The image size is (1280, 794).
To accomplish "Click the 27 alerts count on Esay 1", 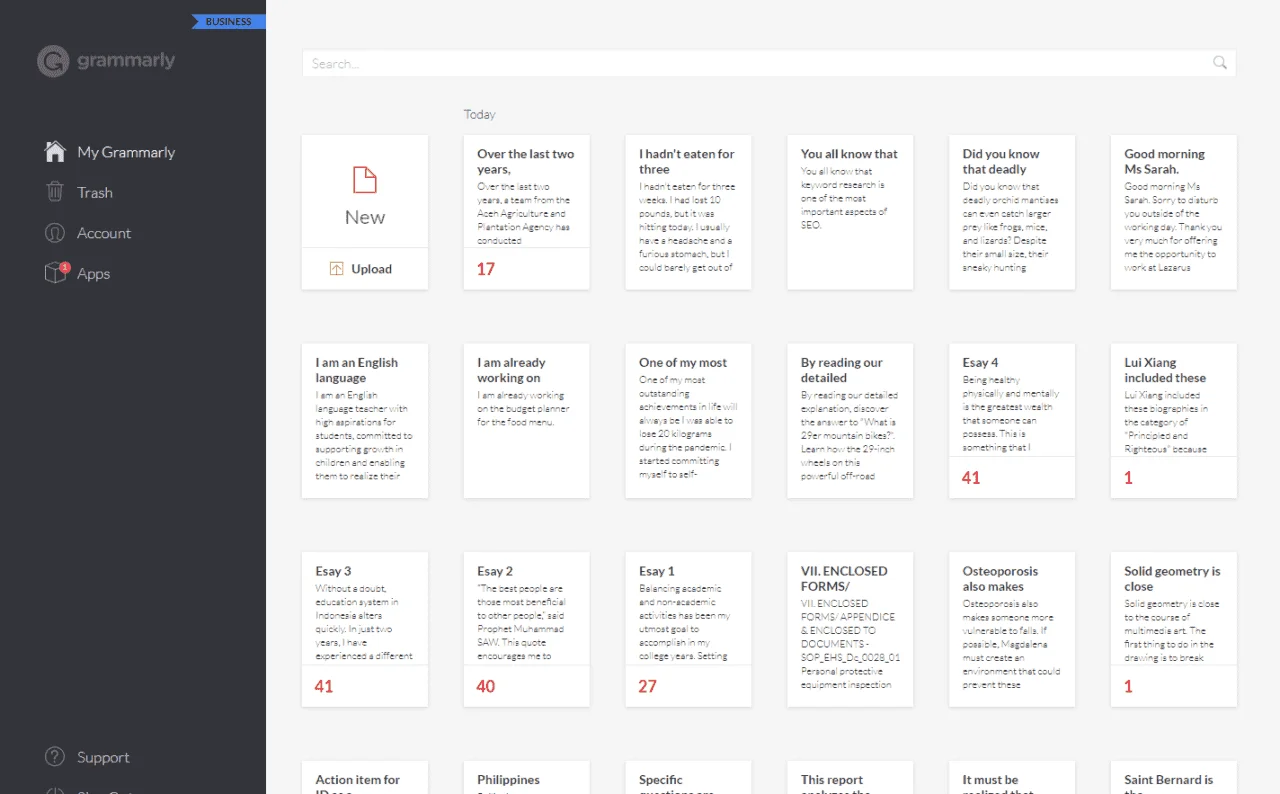I will click(648, 687).
